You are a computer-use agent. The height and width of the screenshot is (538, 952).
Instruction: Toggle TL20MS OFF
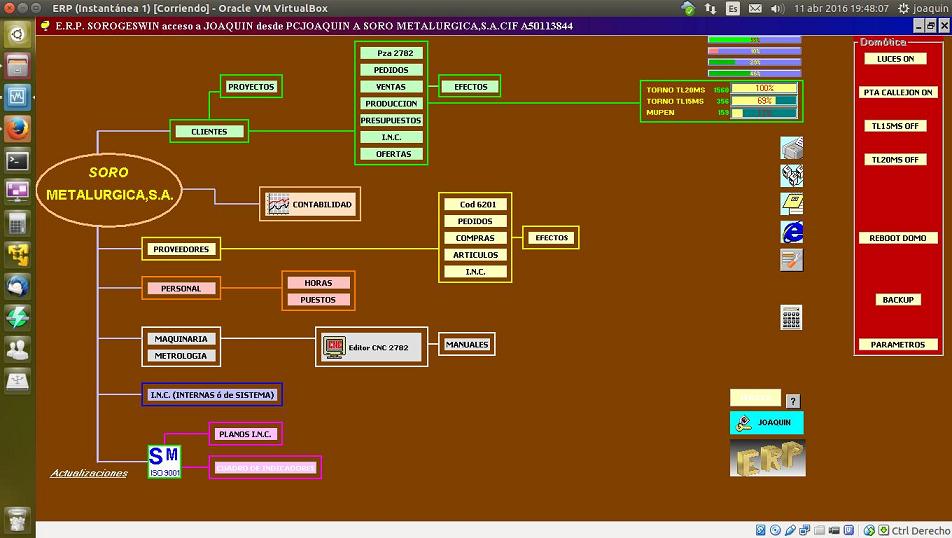[x=896, y=160]
